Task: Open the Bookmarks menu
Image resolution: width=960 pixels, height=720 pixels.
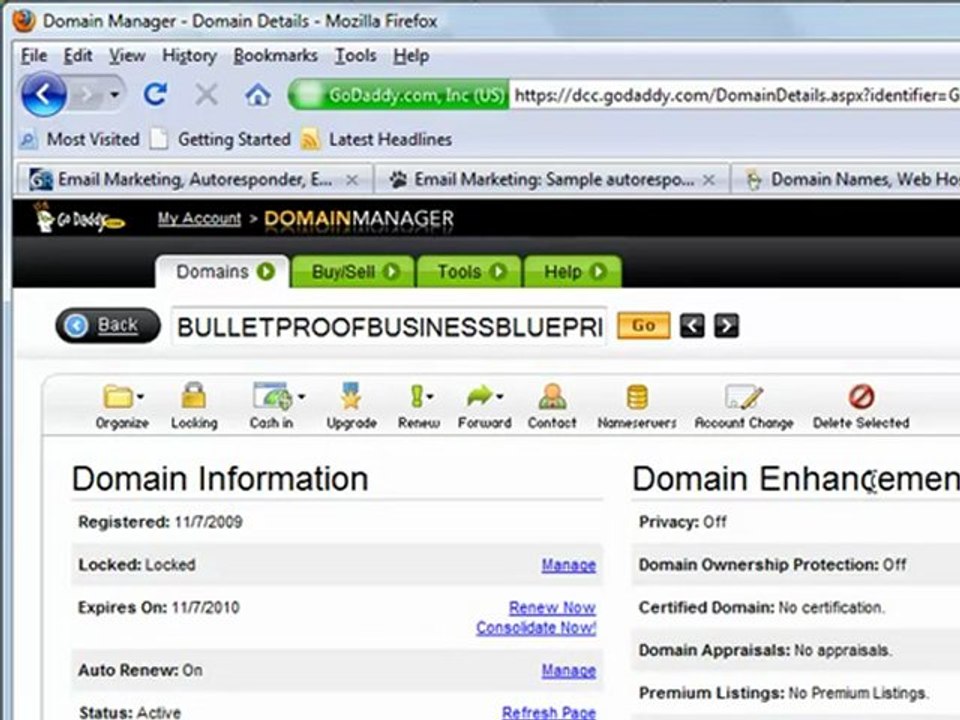Action: click(x=276, y=56)
